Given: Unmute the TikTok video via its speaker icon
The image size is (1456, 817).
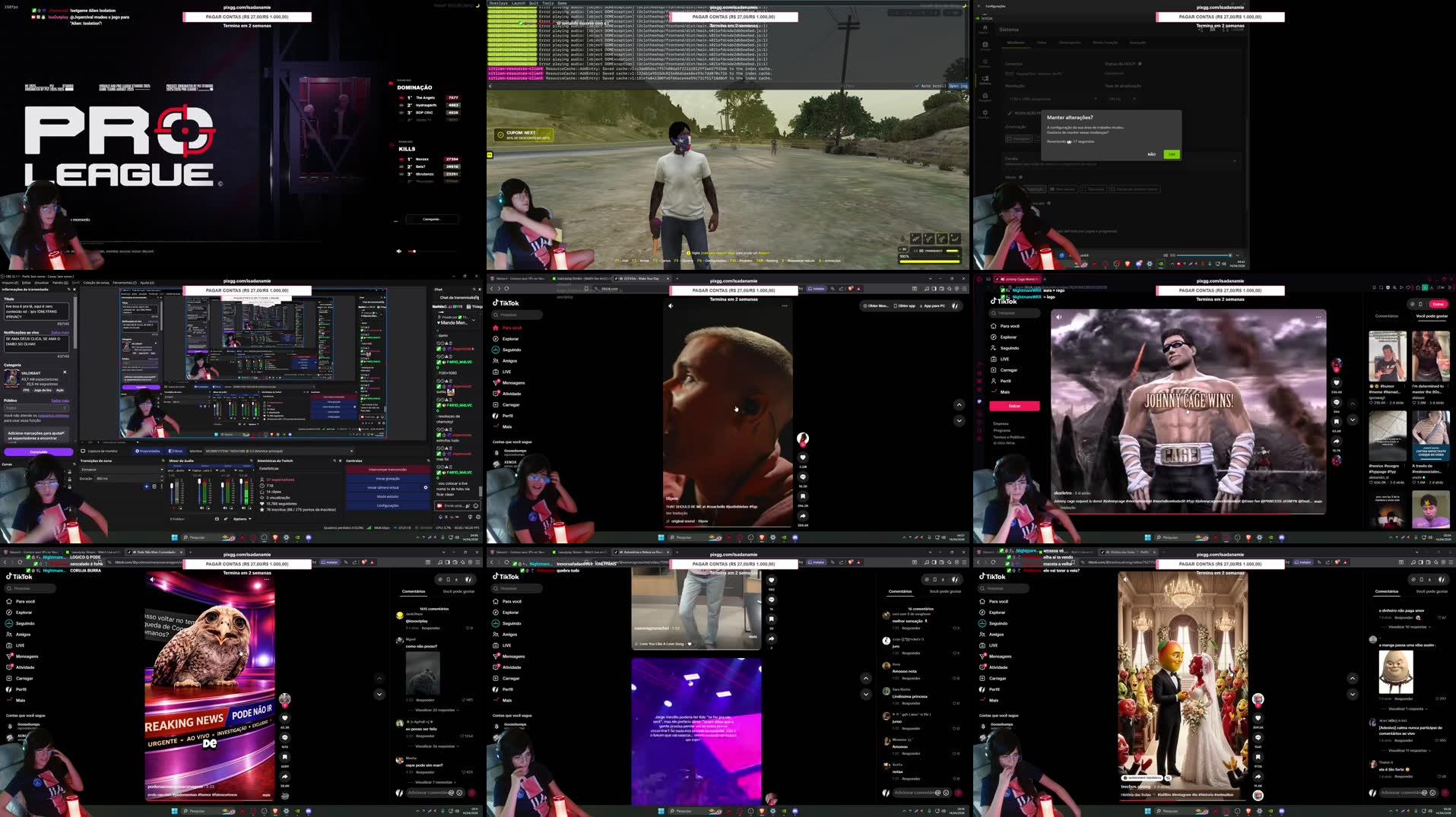Looking at the screenshot, I should coord(671,306).
